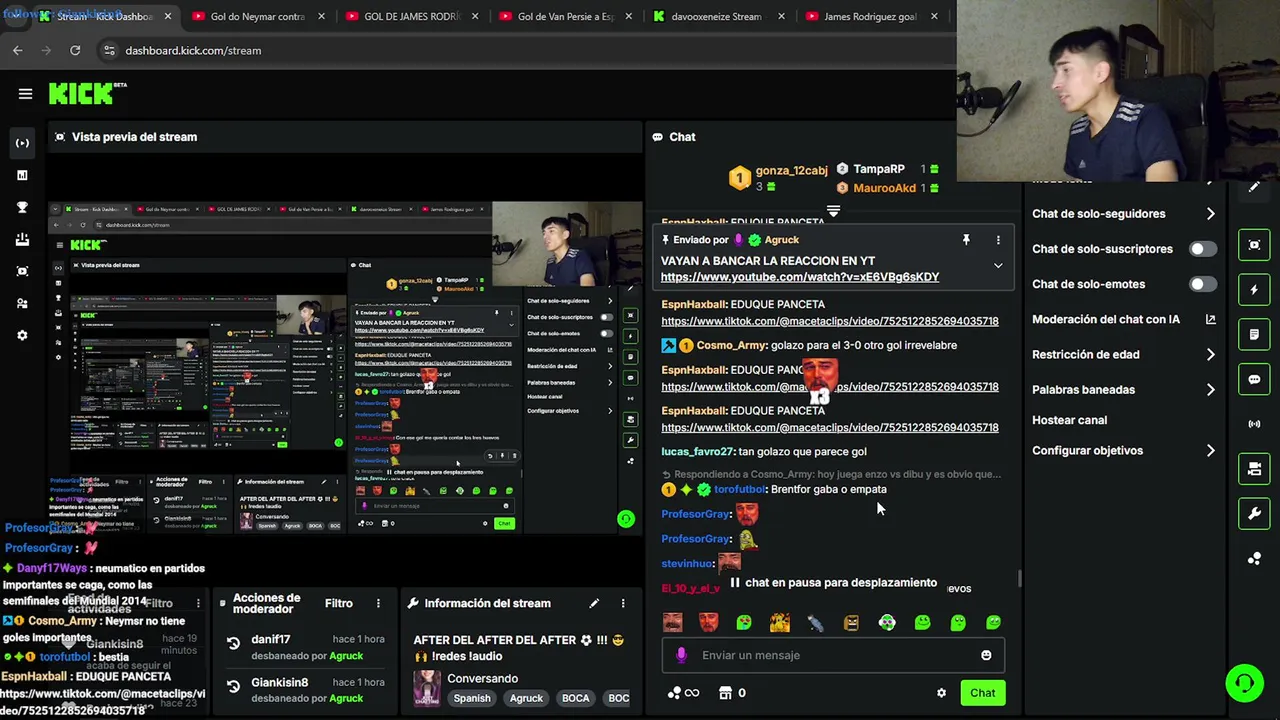This screenshot has height=720, width=1280.
Task: Click username TampaRP in leaderboard
Action: click(x=878, y=169)
